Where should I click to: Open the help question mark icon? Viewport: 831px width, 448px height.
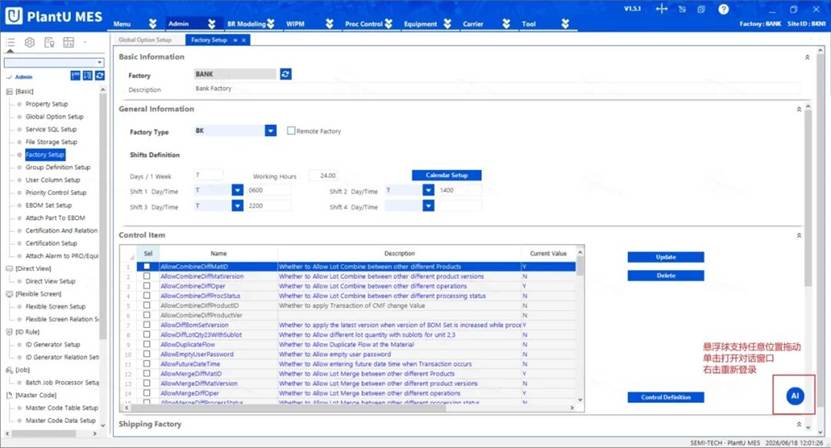[x=723, y=9]
